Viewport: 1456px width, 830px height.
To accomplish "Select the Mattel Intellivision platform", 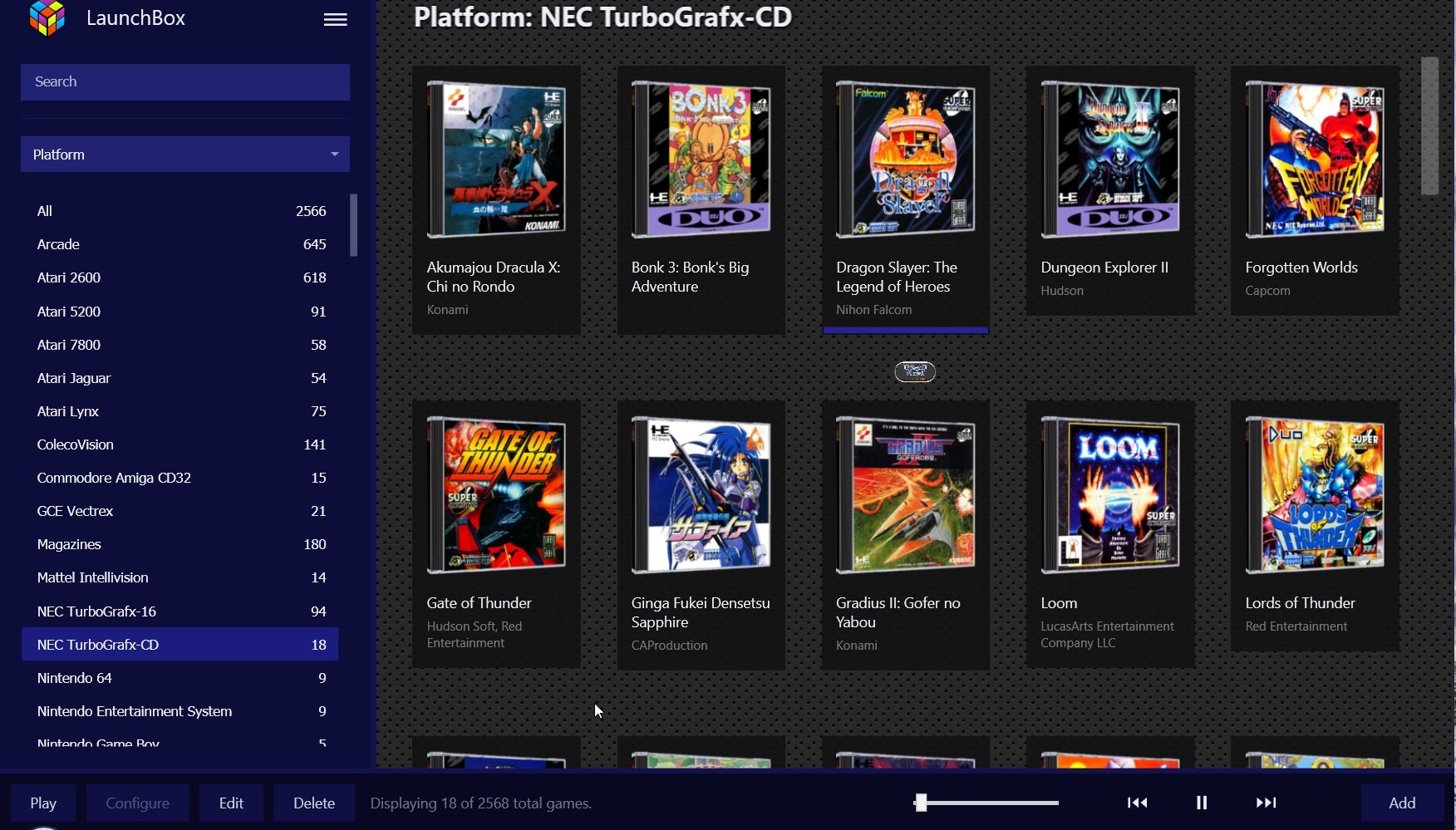I will [180, 577].
